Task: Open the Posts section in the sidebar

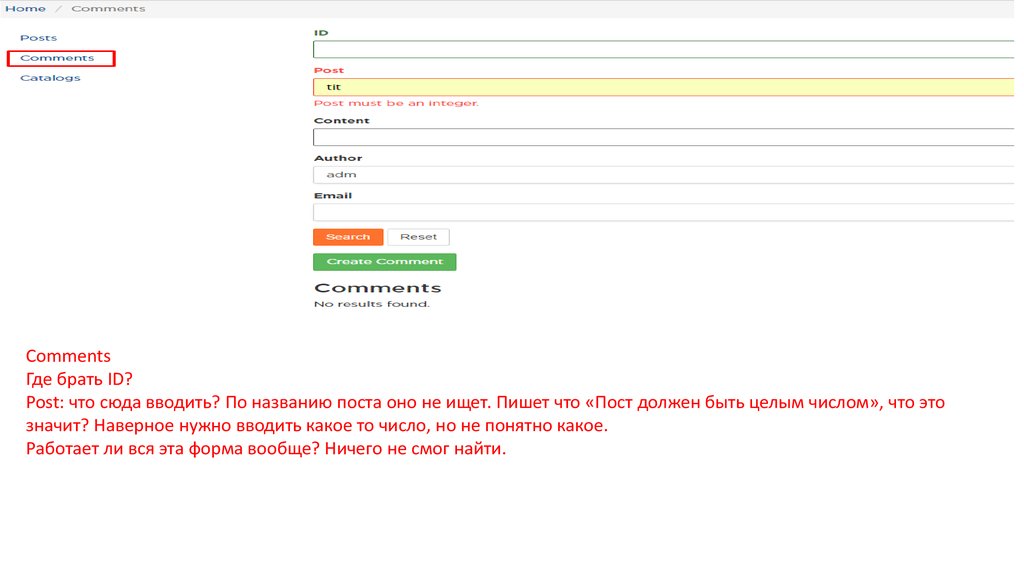Action: point(38,38)
